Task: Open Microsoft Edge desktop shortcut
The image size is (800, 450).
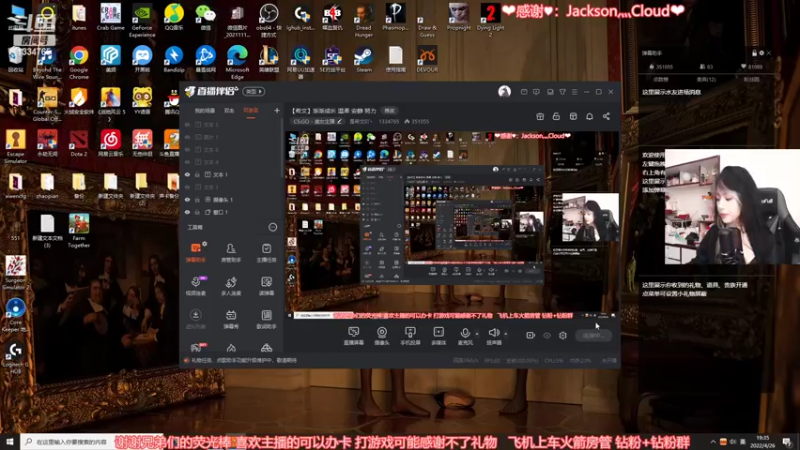Action: click(x=237, y=62)
